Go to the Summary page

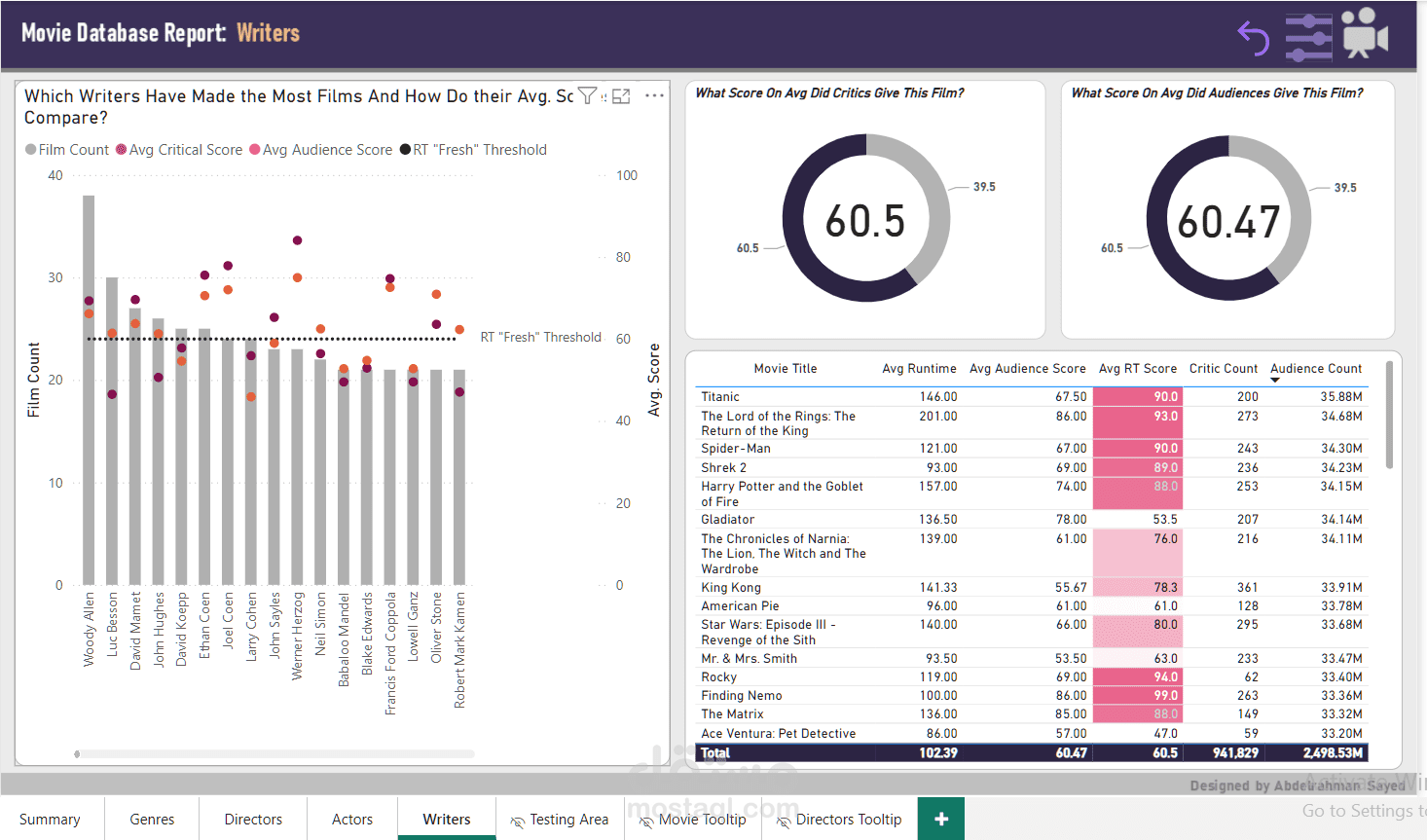(x=50, y=819)
